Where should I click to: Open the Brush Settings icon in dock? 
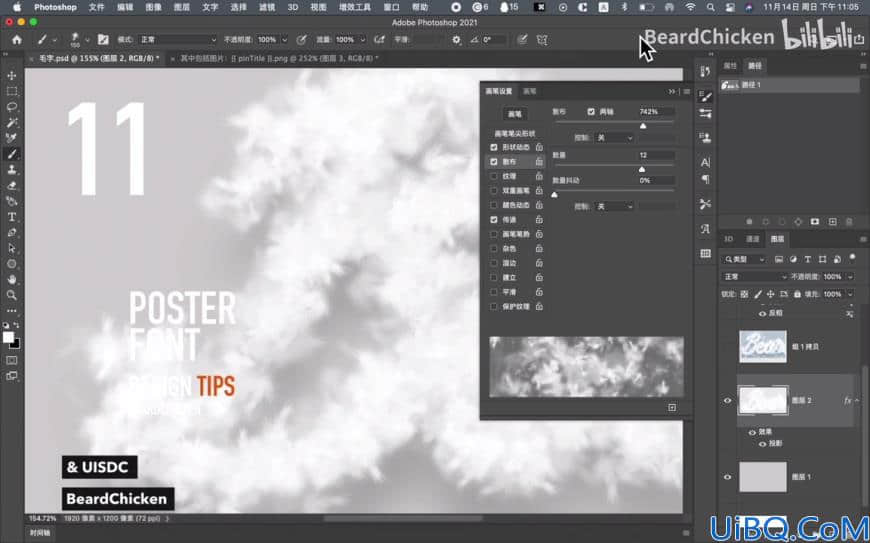705,96
